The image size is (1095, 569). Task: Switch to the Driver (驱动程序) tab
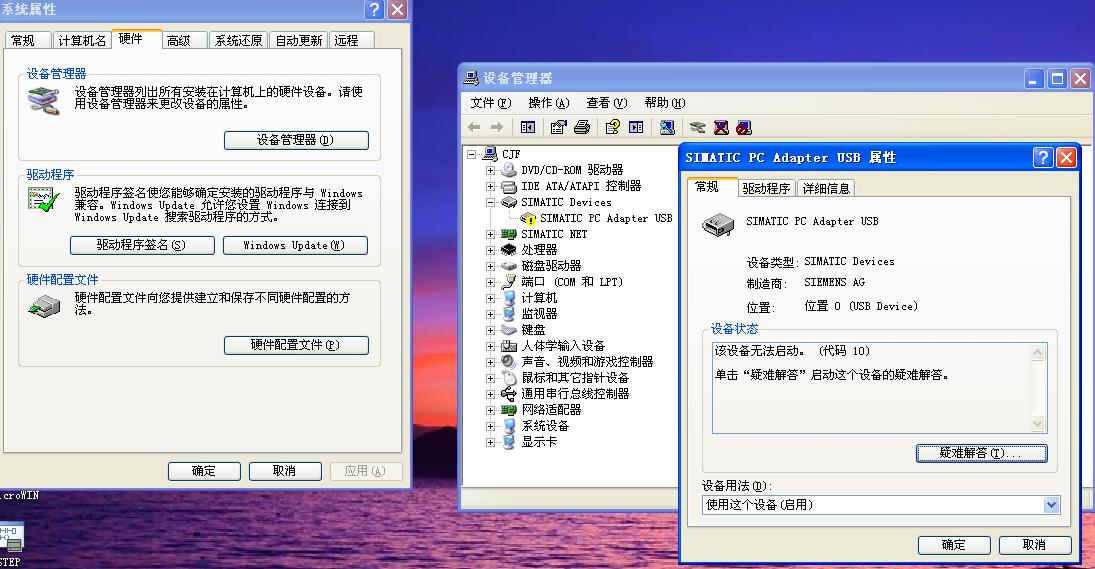(766, 189)
